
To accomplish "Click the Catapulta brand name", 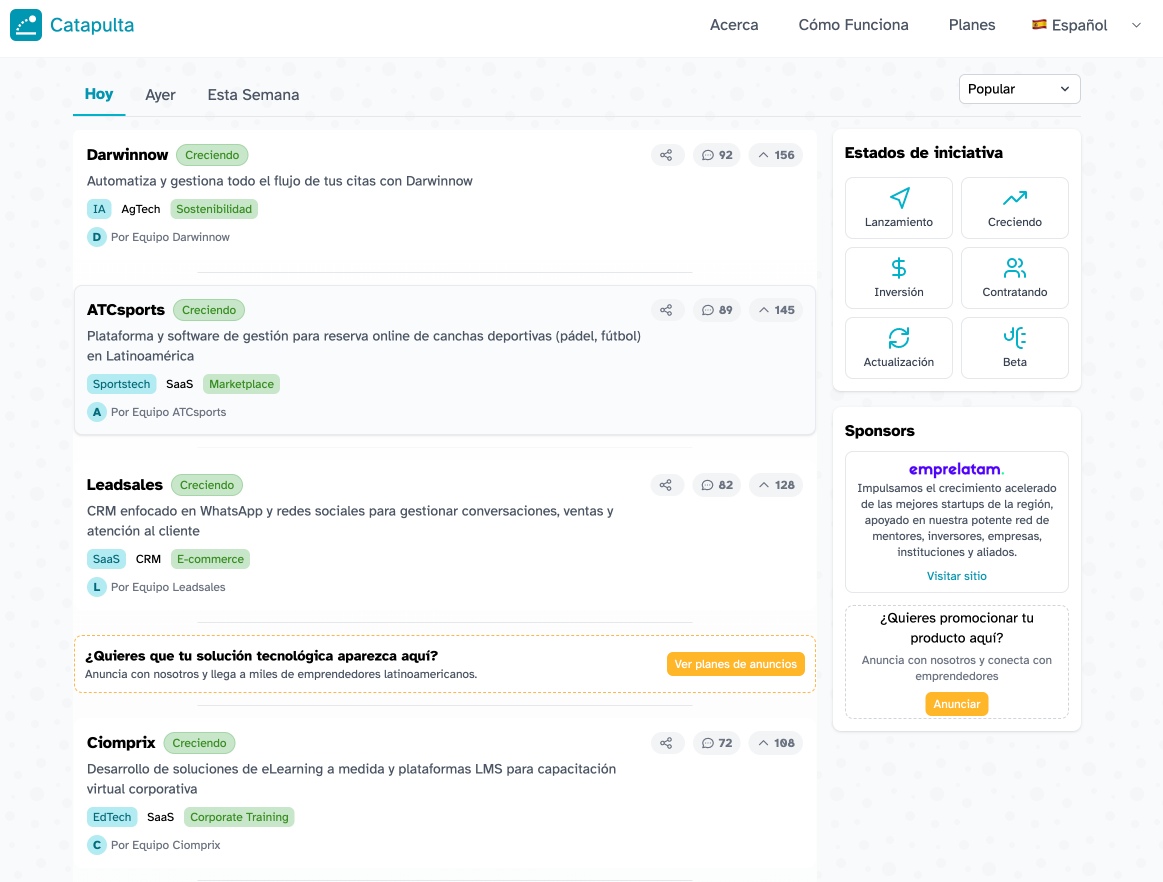I will (92, 25).
